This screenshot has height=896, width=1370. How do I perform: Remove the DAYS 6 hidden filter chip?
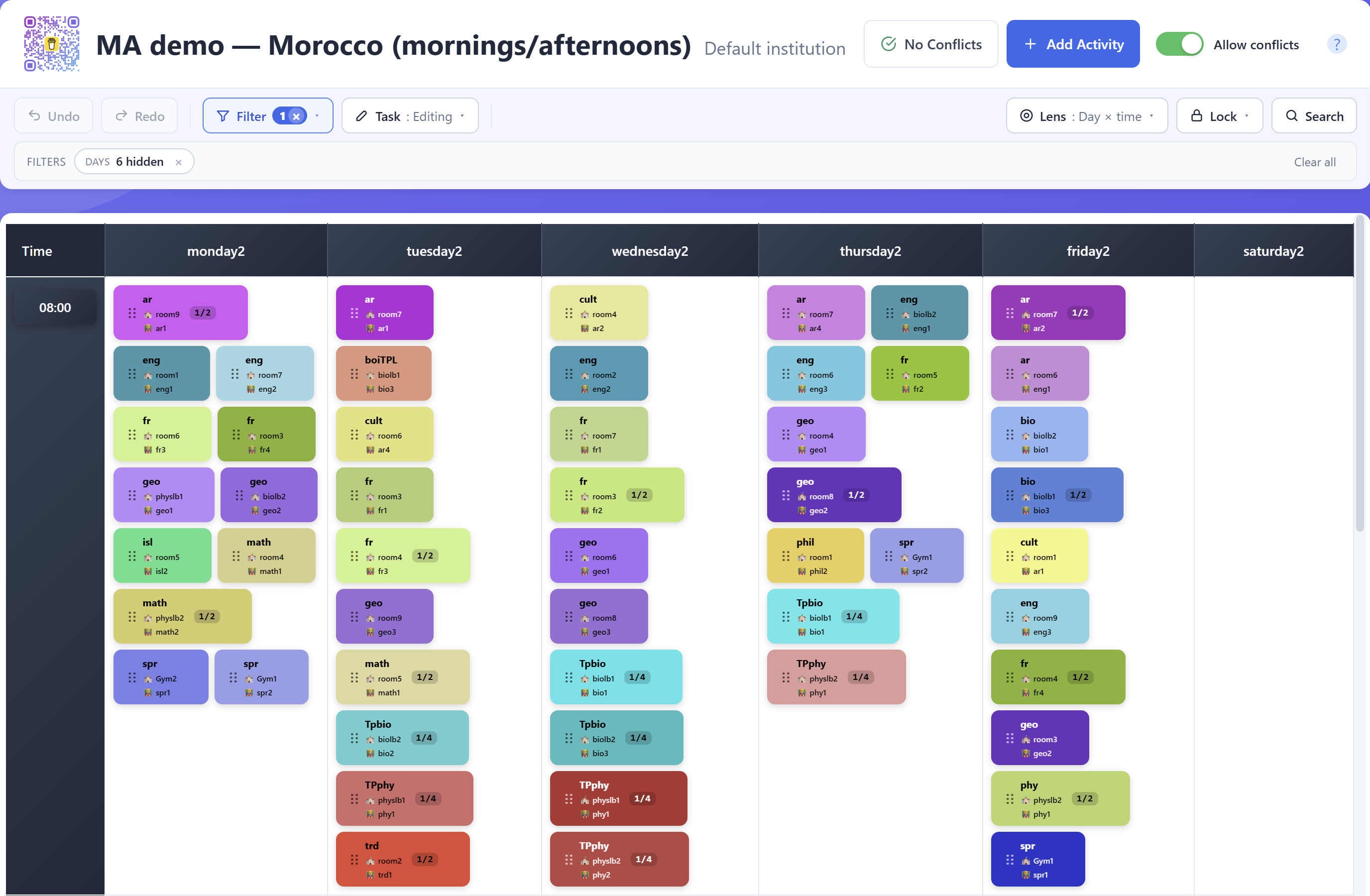(178, 162)
